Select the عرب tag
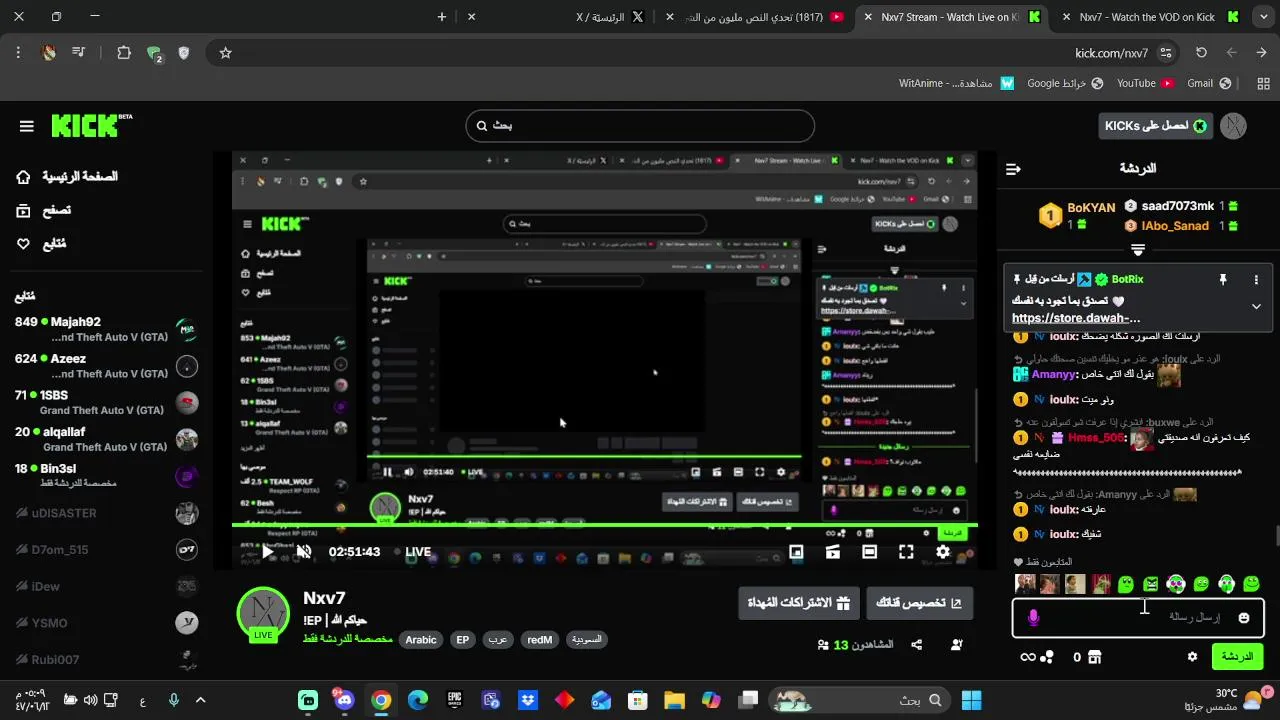The image size is (1280, 720). (x=497, y=640)
